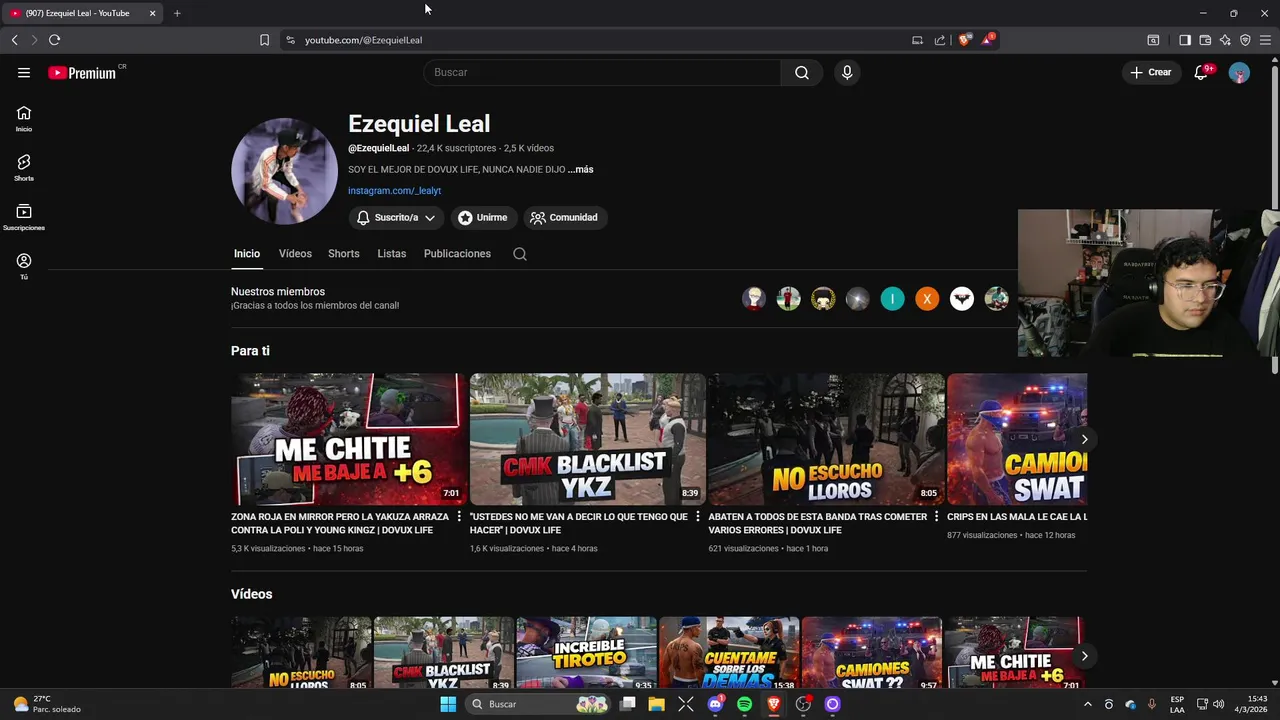Open options for Zona Roja video

coord(459,517)
